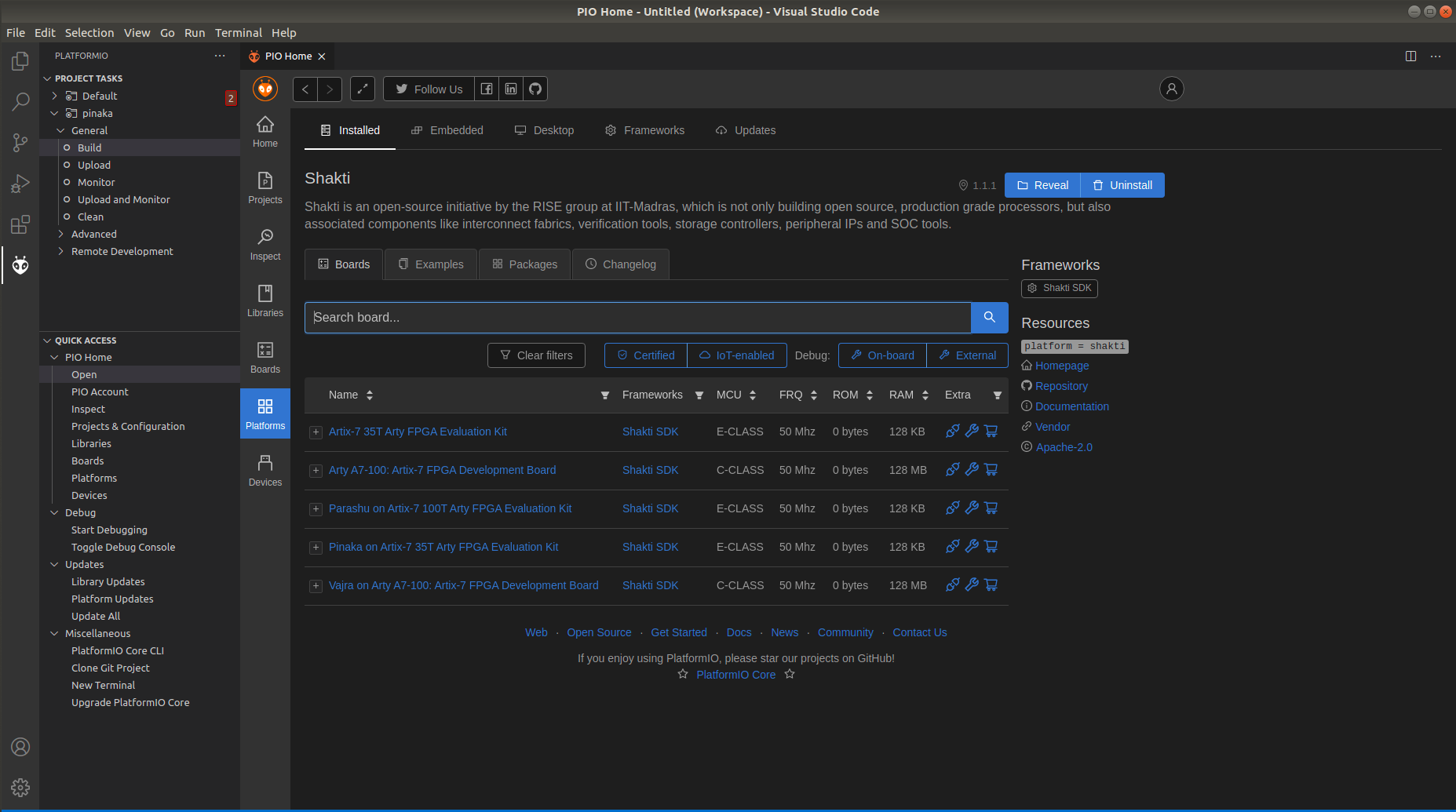Image resolution: width=1456 pixels, height=812 pixels.
Task: Sort boards by MCU column
Action: (753, 395)
